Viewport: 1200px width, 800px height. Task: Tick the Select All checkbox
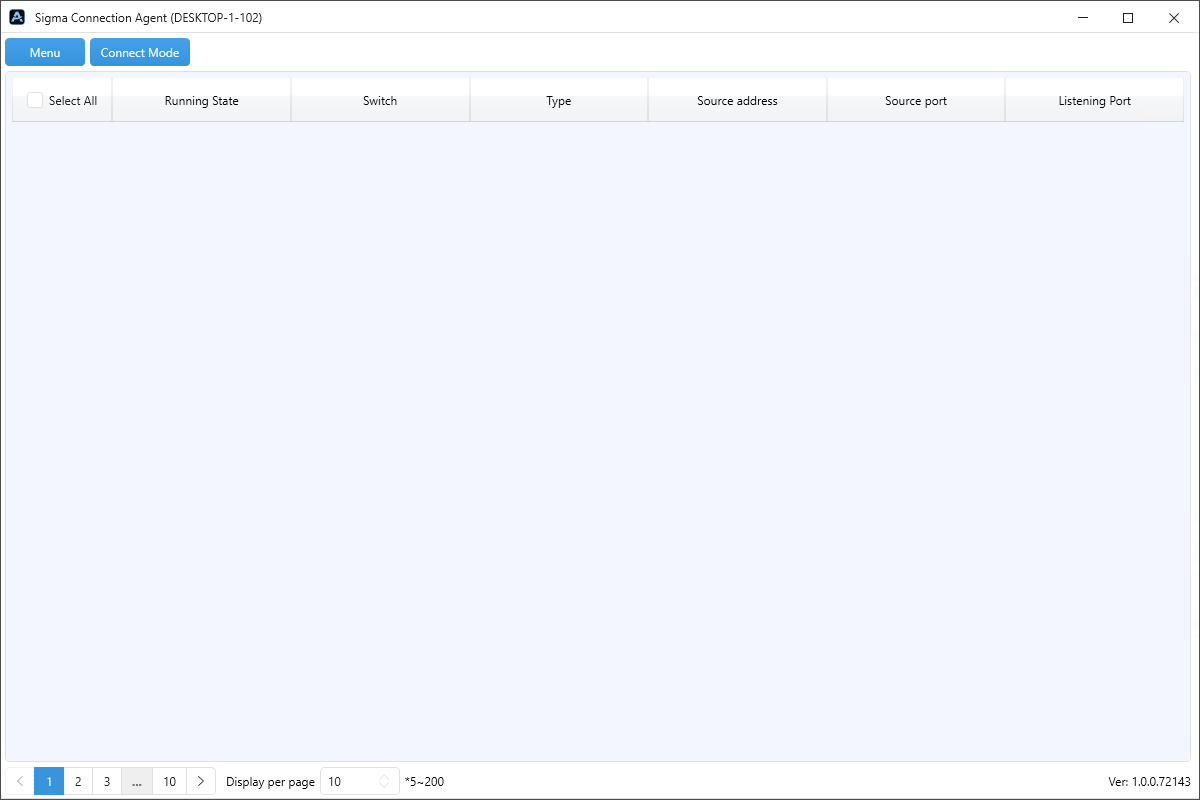point(35,100)
